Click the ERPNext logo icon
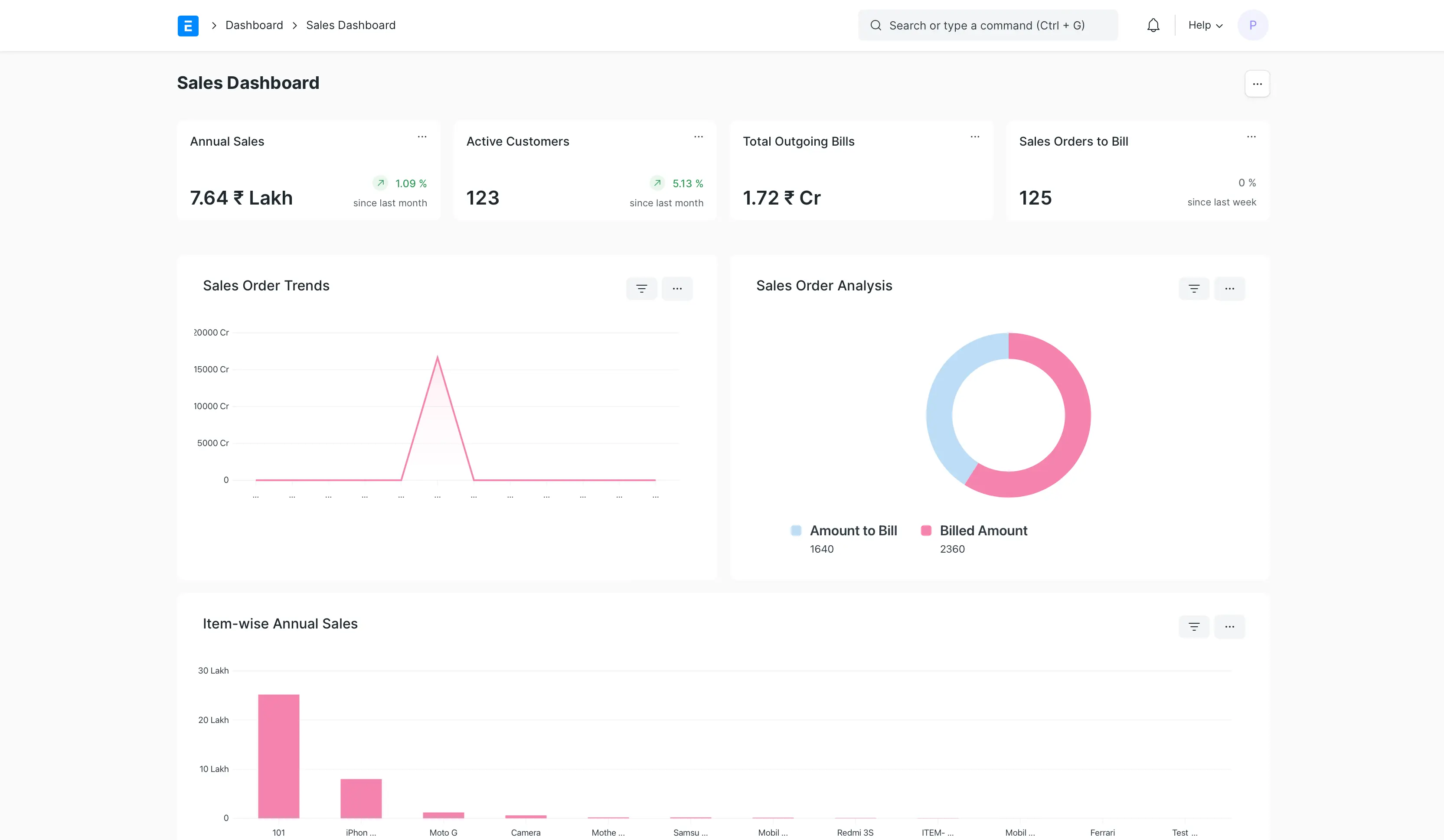Screen dimensions: 1444x840 188,25
